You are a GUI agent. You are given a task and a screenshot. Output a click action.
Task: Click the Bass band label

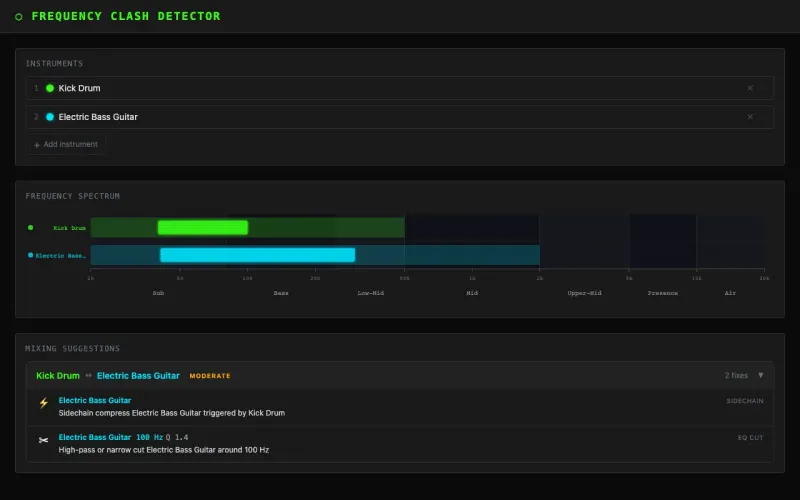click(x=281, y=293)
